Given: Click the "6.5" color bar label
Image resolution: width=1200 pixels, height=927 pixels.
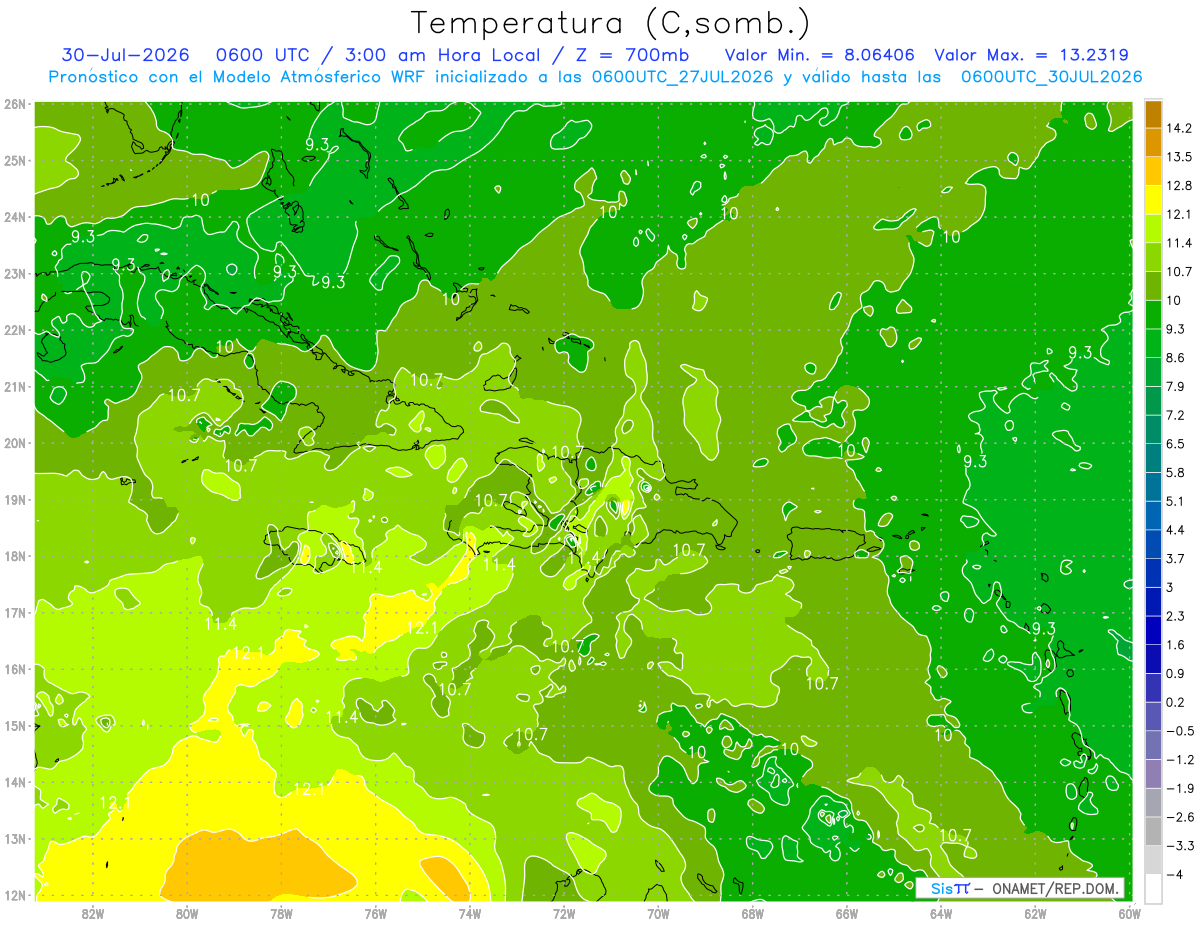Looking at the screenshot, I should click(x=1176, y=444).
